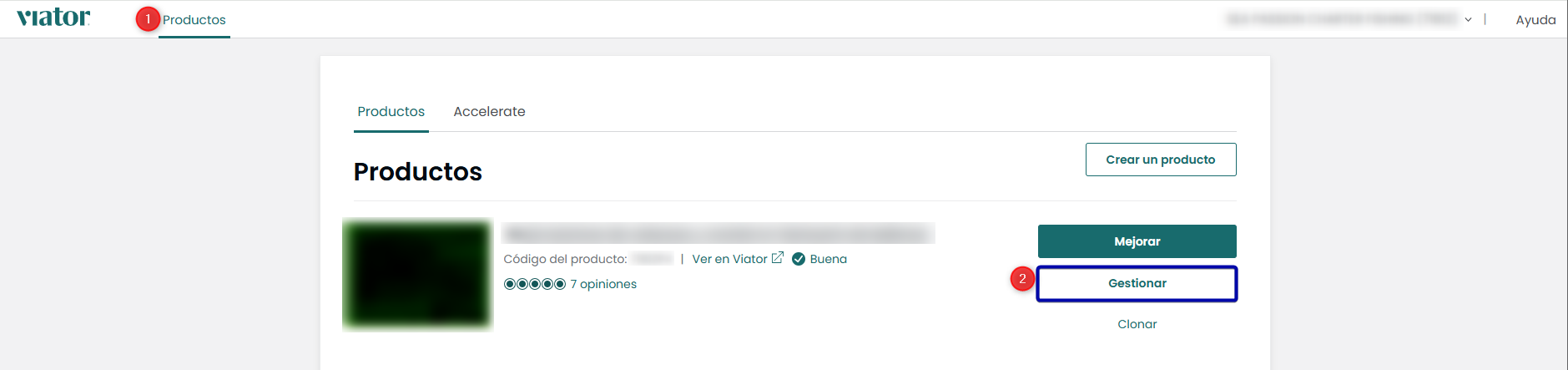Screen dimensions: 1568x370
Task: Click the red number 2 badge
Action: pos(1022,279)
